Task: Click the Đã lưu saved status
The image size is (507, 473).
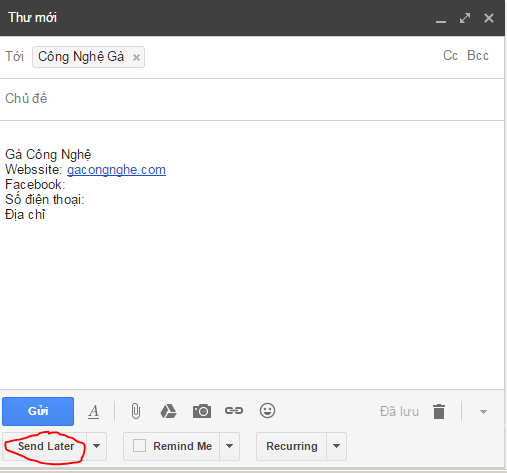Action: 399,412
